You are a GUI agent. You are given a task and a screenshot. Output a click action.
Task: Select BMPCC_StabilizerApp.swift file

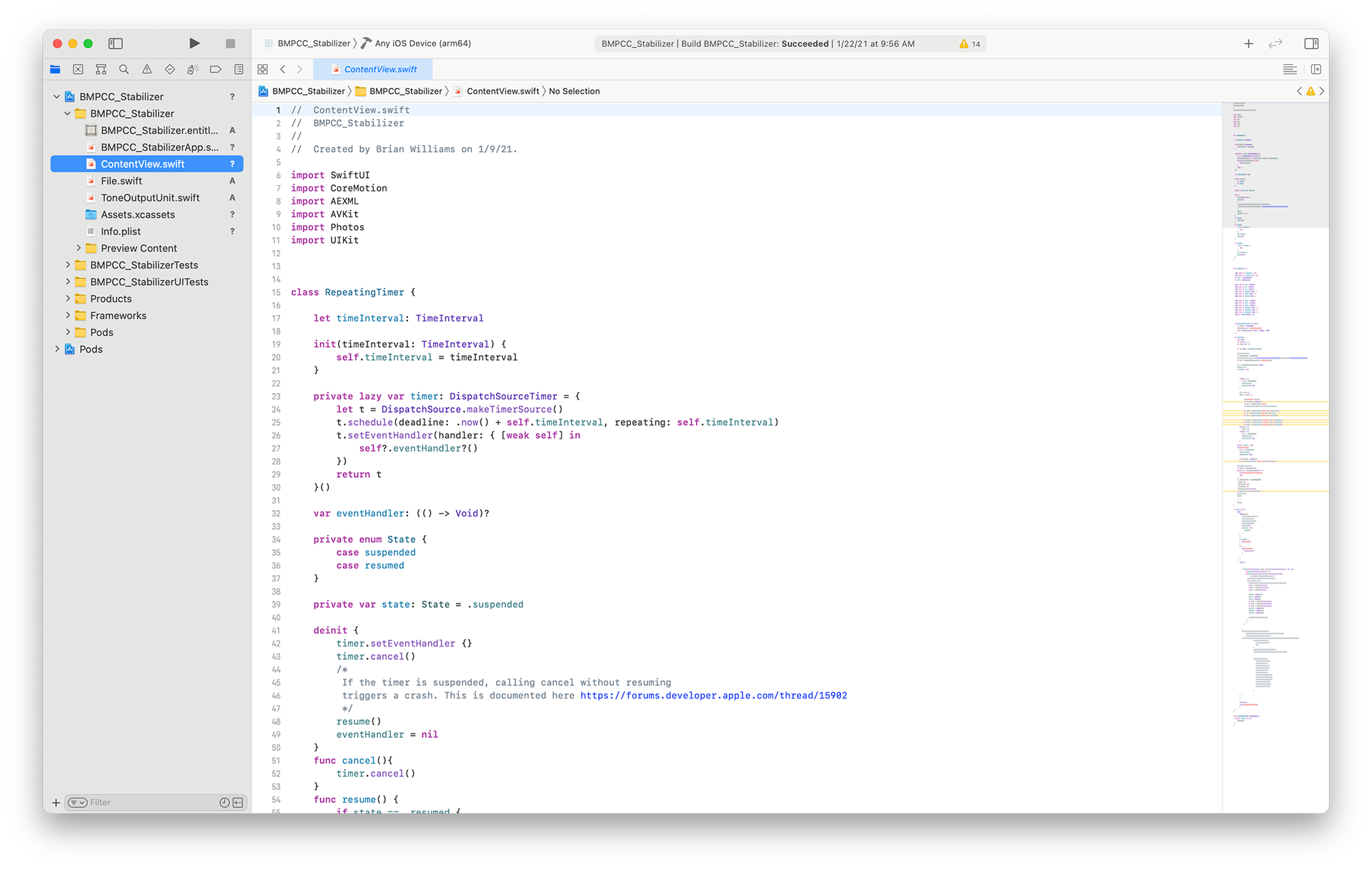(x=147, y=147)
